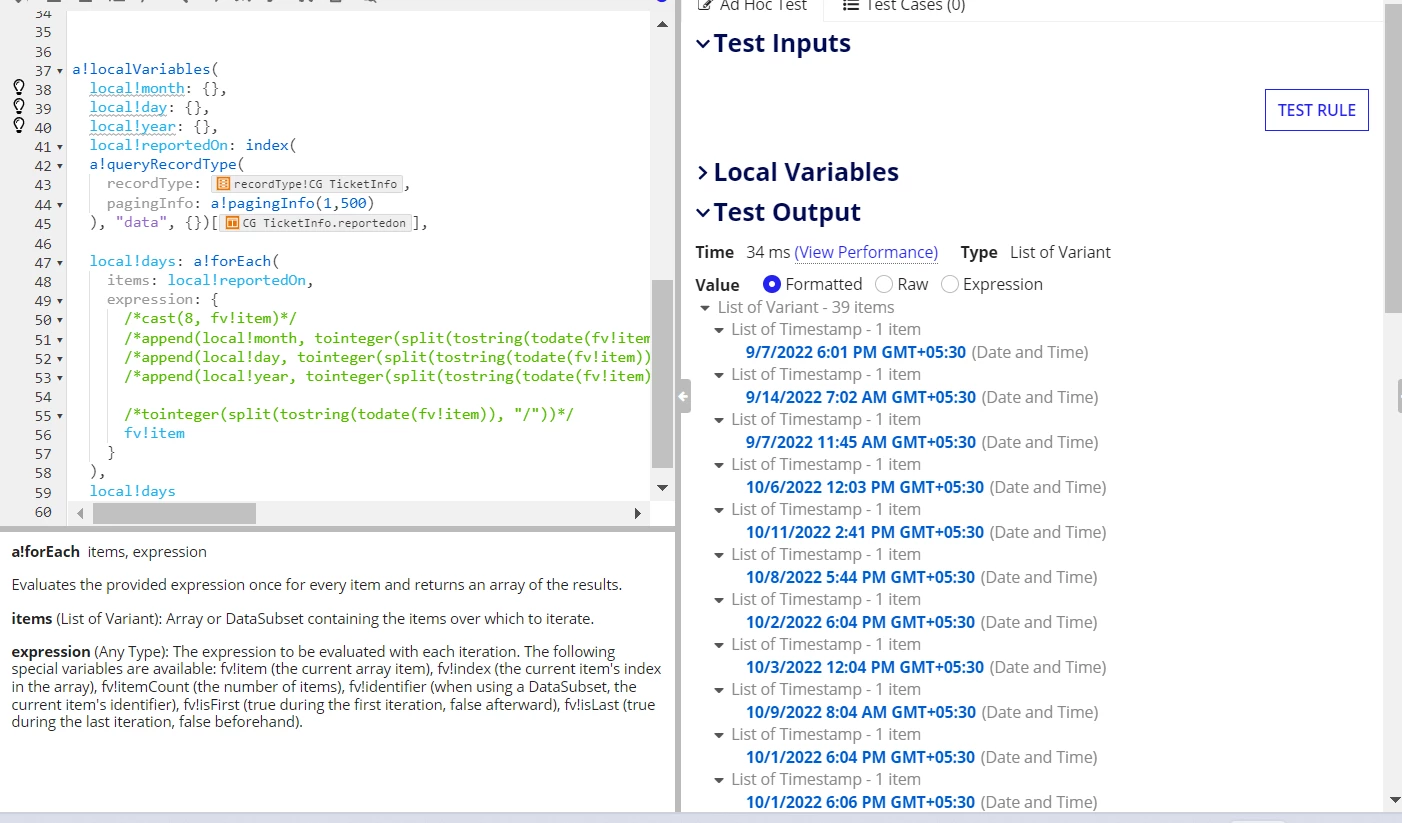Screen dimensions: 1402x823
Task: Open the View Performance link
Action: (866, 252)
